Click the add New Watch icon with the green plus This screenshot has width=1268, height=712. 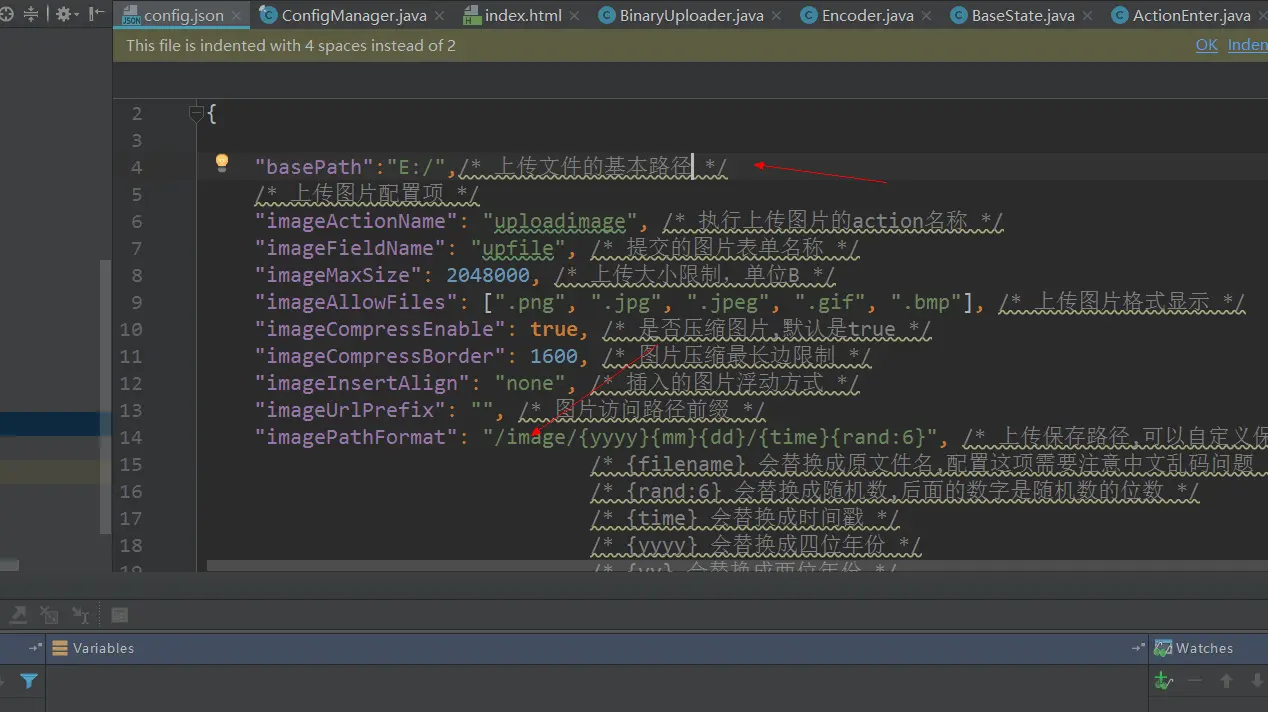1163,681
